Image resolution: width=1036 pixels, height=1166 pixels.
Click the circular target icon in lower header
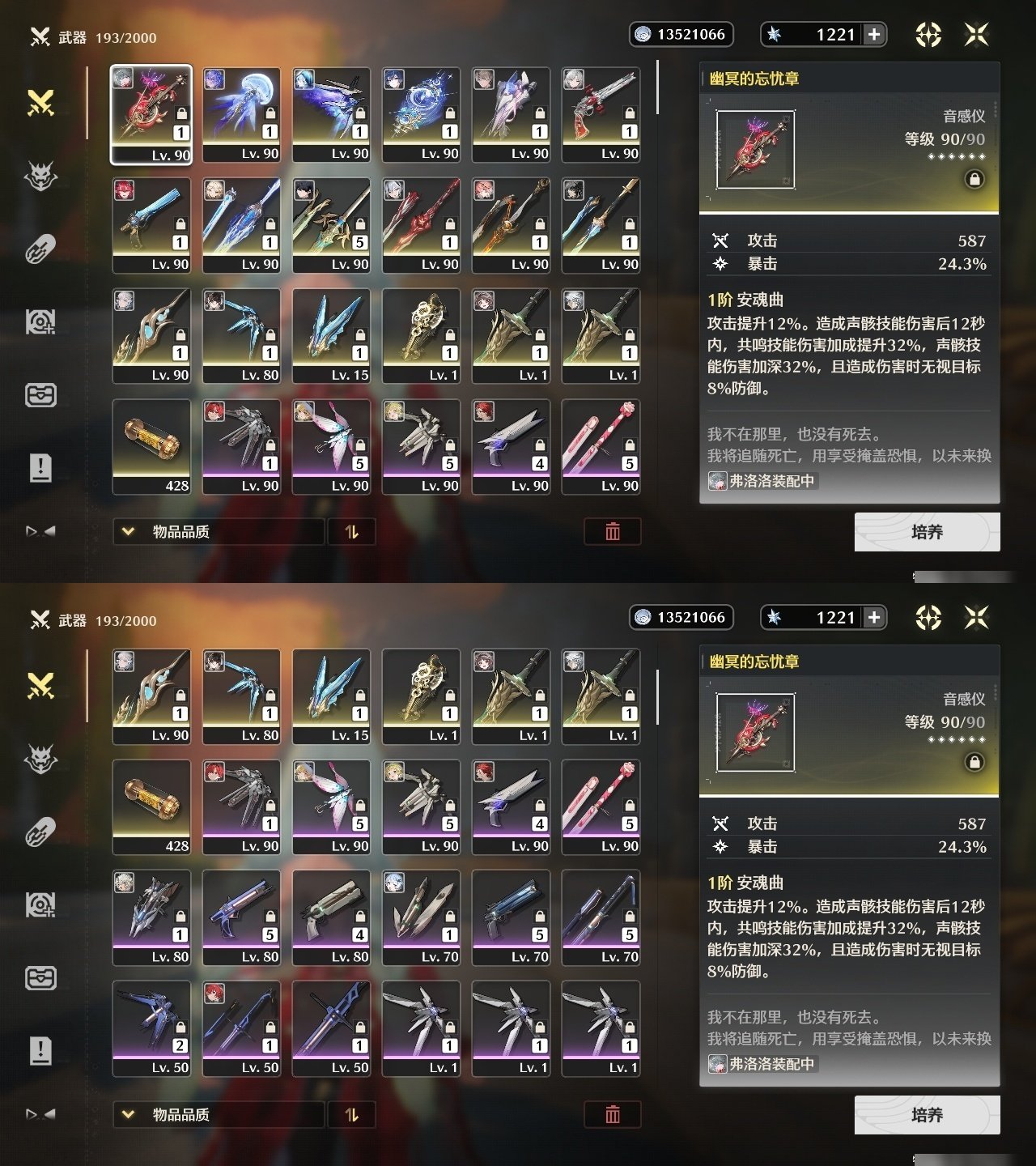[928, 618]
